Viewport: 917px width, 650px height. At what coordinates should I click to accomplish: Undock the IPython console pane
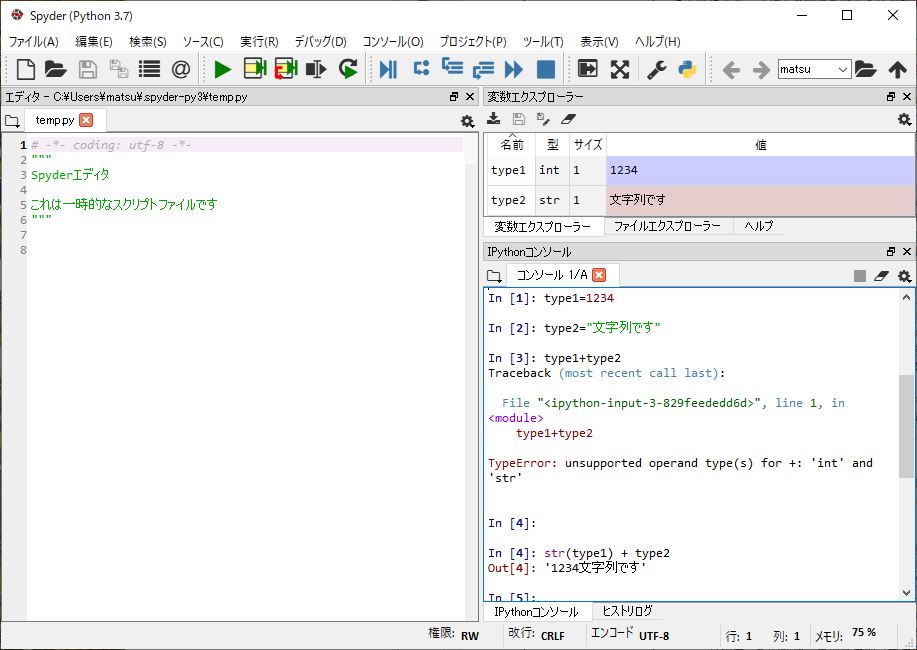click(x=891, y=252)
